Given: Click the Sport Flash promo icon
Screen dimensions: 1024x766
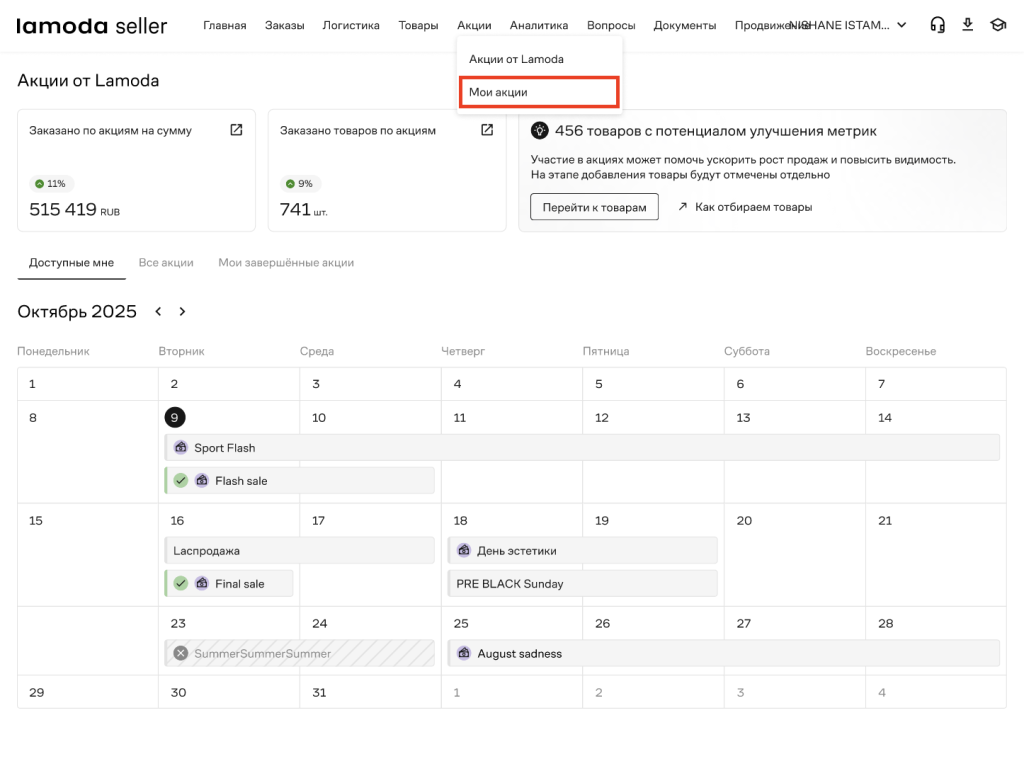Looking at the screenshot, I should pos(181,447).
